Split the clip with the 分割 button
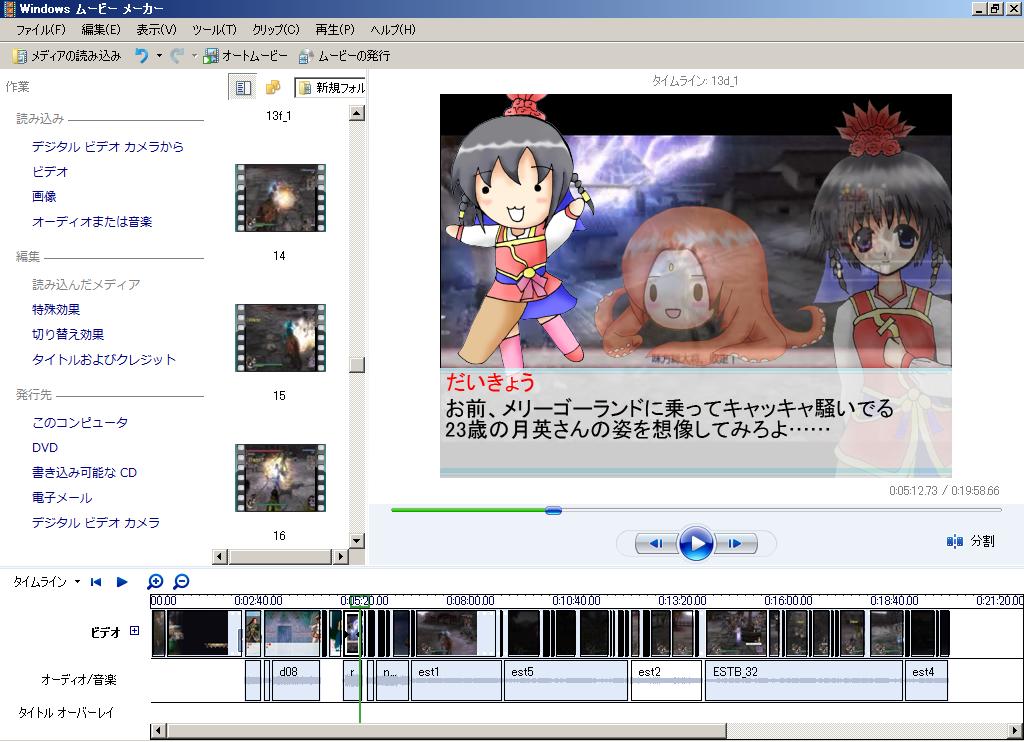Viewport: 1024px width, 742px height. (x=970, y=541)
